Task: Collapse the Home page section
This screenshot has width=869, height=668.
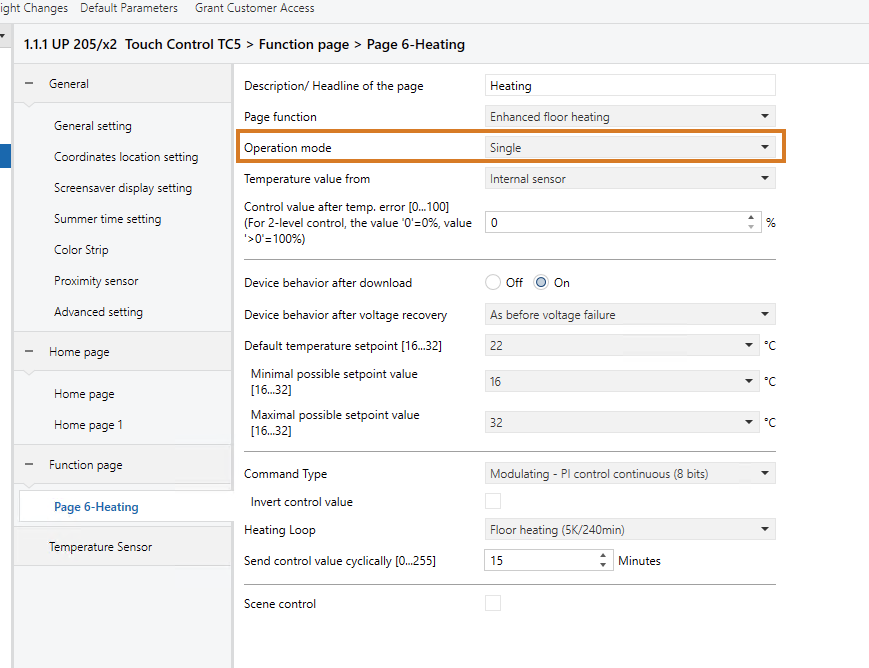Action: (x=29, y=352)
